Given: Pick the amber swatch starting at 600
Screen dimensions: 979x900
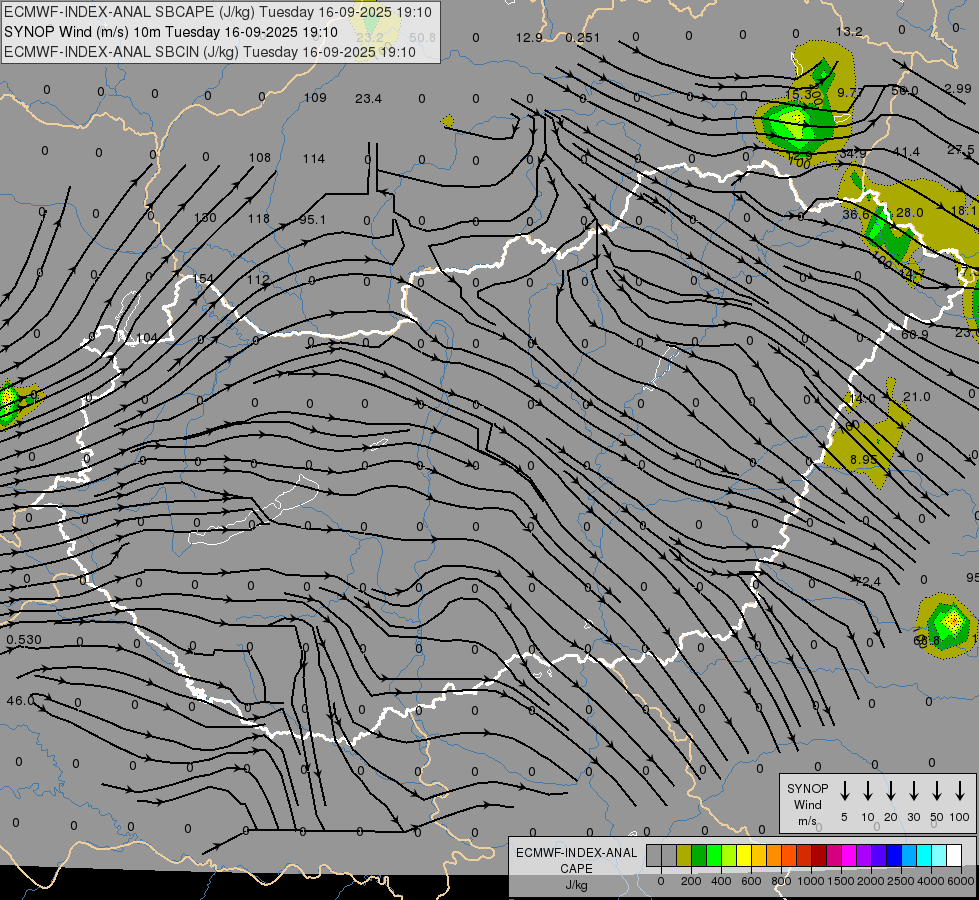Looking at the screenshot, I should [759, 855].
